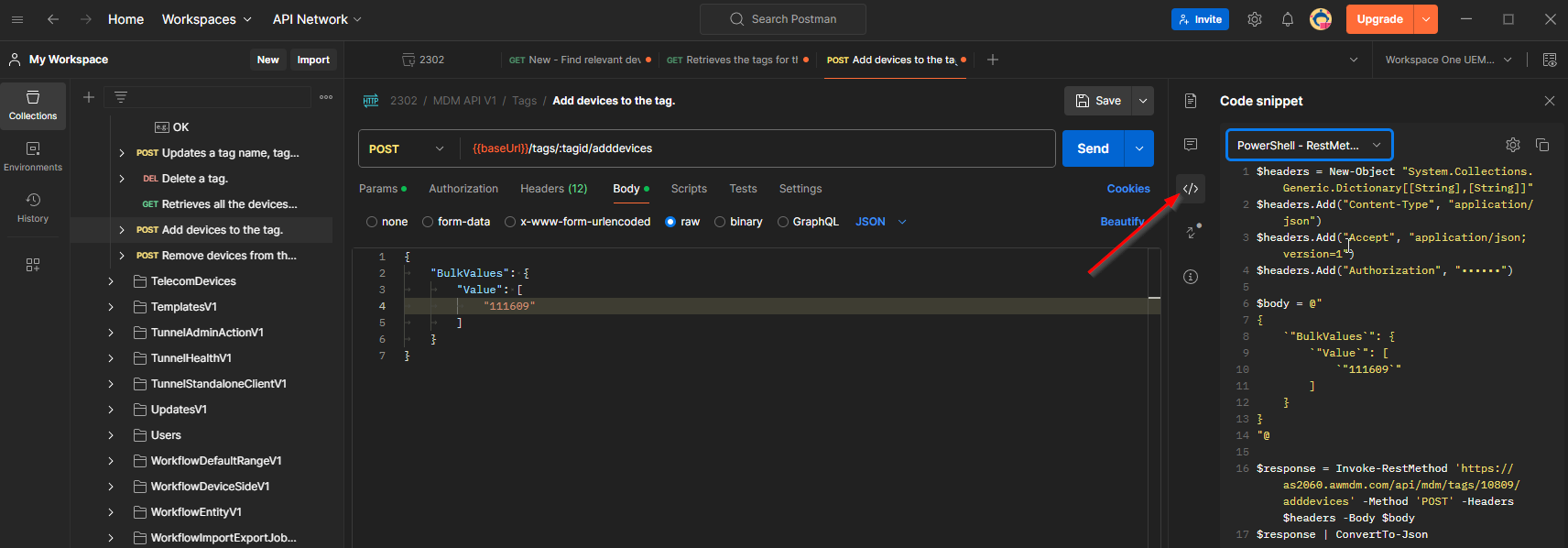Screen dimensions: 1568x548
Task: Open the Workspaces dropdown
Action: coord(207,19)
